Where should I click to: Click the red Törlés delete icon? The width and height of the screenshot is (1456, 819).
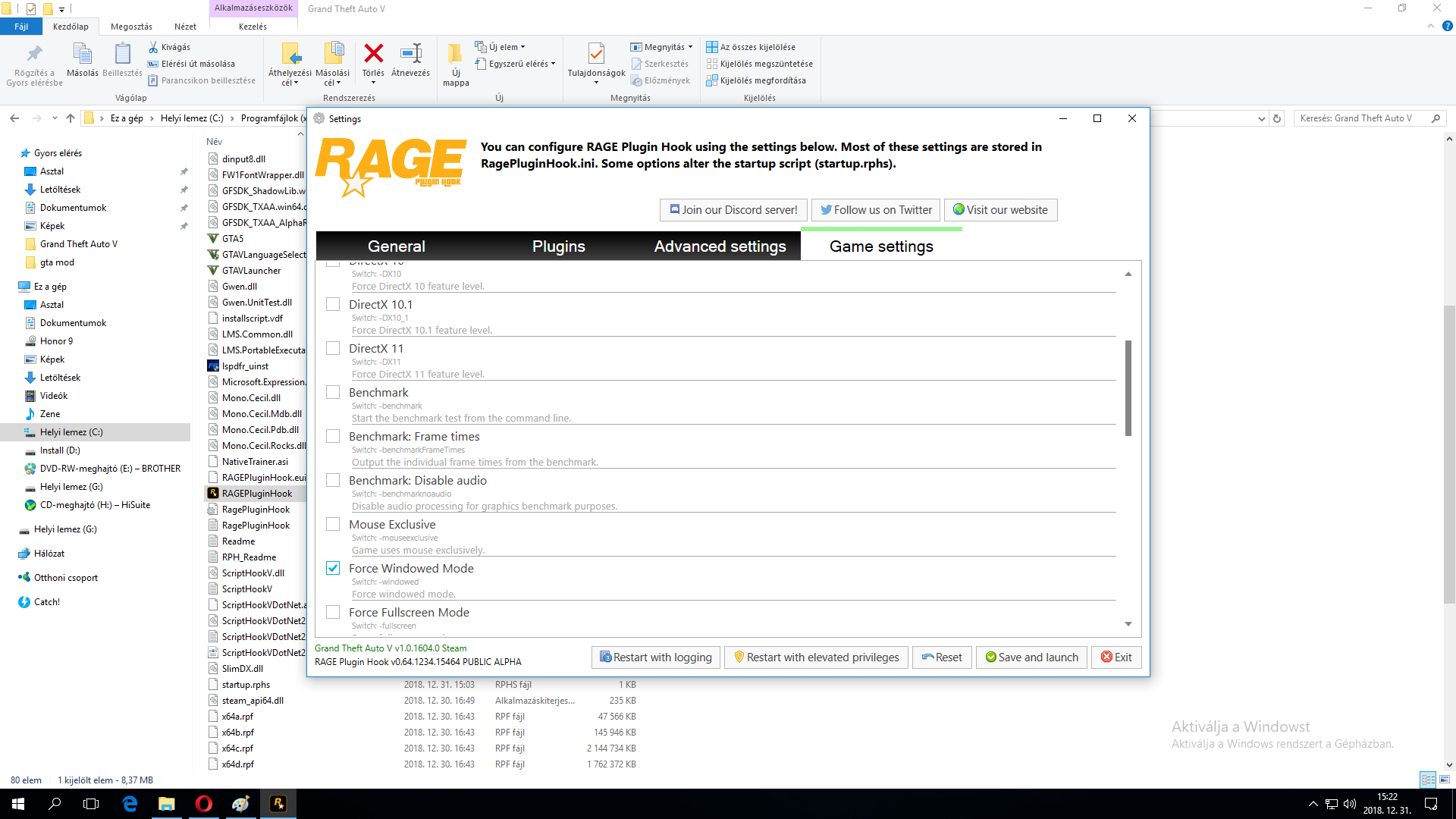[373, 55]
